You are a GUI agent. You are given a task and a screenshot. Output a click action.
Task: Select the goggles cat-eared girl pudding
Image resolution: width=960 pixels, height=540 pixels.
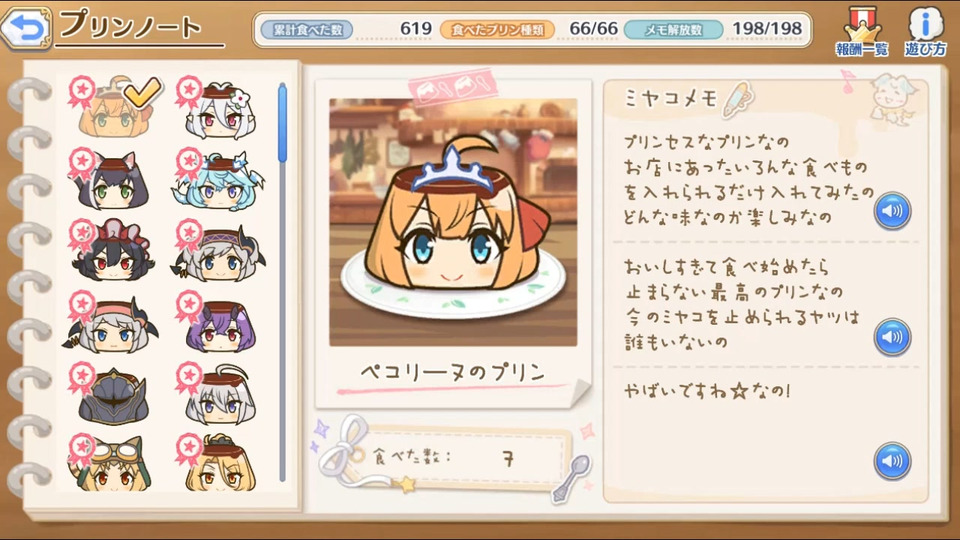click(112, 463)
